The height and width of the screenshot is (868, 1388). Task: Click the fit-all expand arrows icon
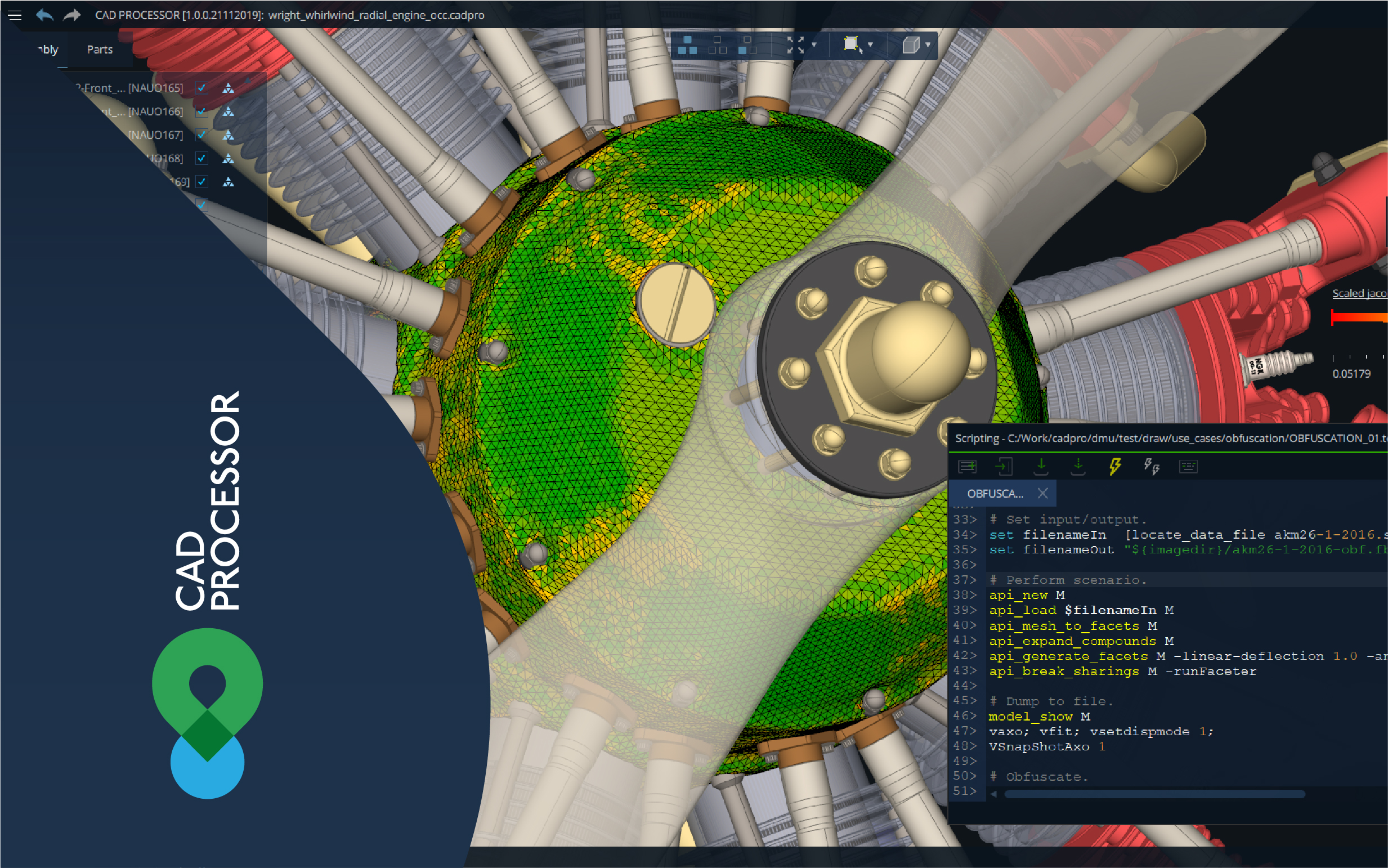click(795, 45)
